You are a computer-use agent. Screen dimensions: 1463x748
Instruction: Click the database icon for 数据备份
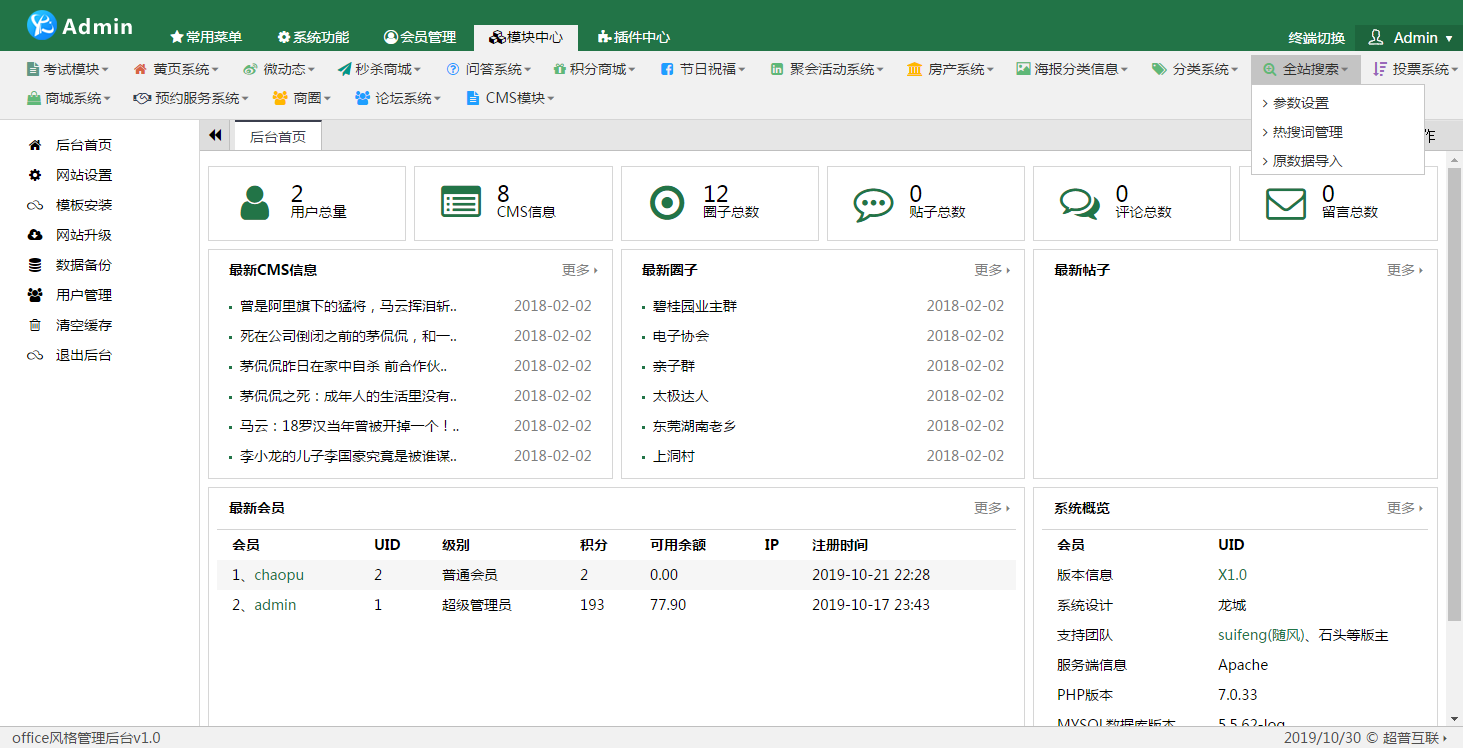click(x=35, y=265)
